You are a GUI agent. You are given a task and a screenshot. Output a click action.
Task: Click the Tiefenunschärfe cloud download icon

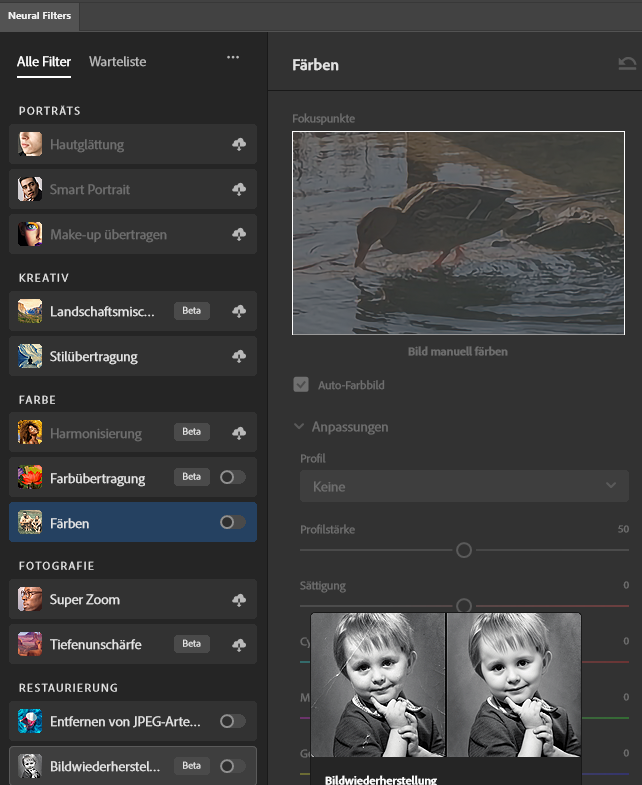[238, 645]
